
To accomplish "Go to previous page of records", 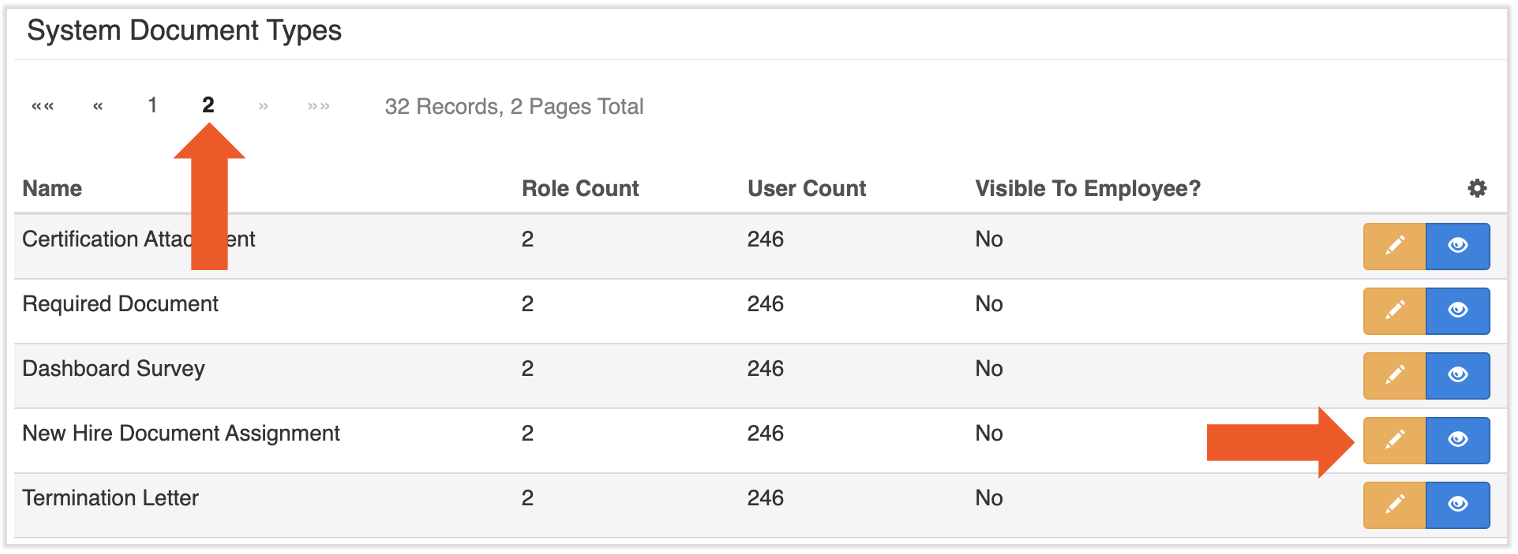I will coord(98,106).
